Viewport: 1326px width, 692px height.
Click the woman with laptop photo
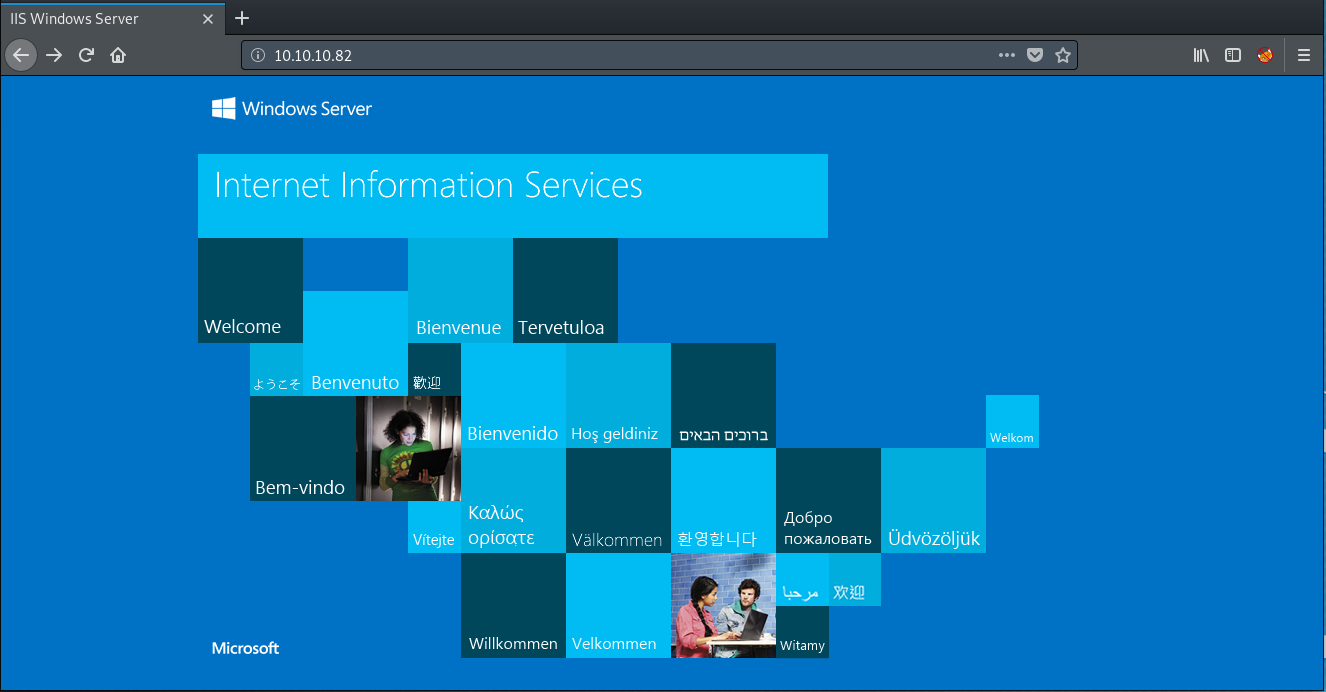point(408,448)
